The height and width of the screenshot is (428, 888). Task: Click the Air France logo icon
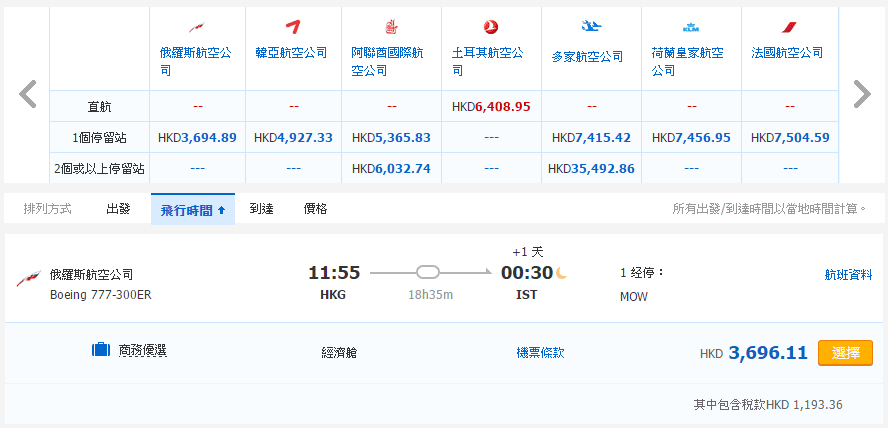[789, 27]
